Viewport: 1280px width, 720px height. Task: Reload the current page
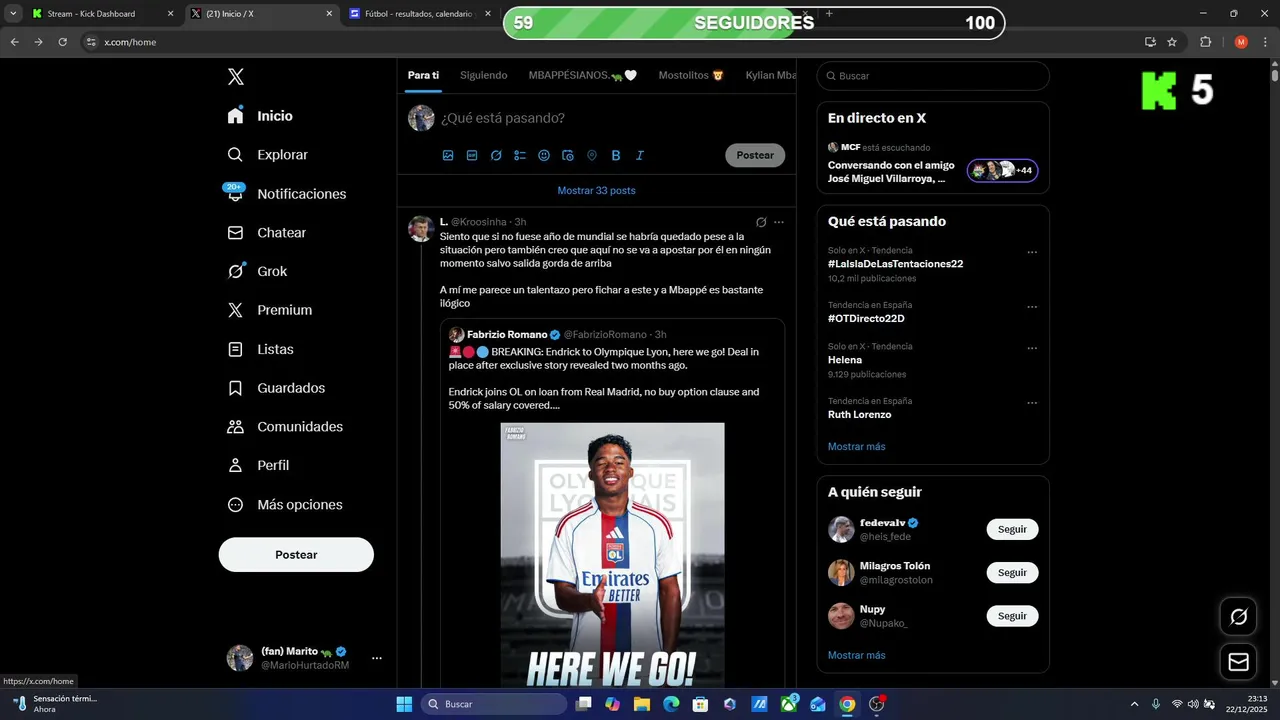(62, 42)
